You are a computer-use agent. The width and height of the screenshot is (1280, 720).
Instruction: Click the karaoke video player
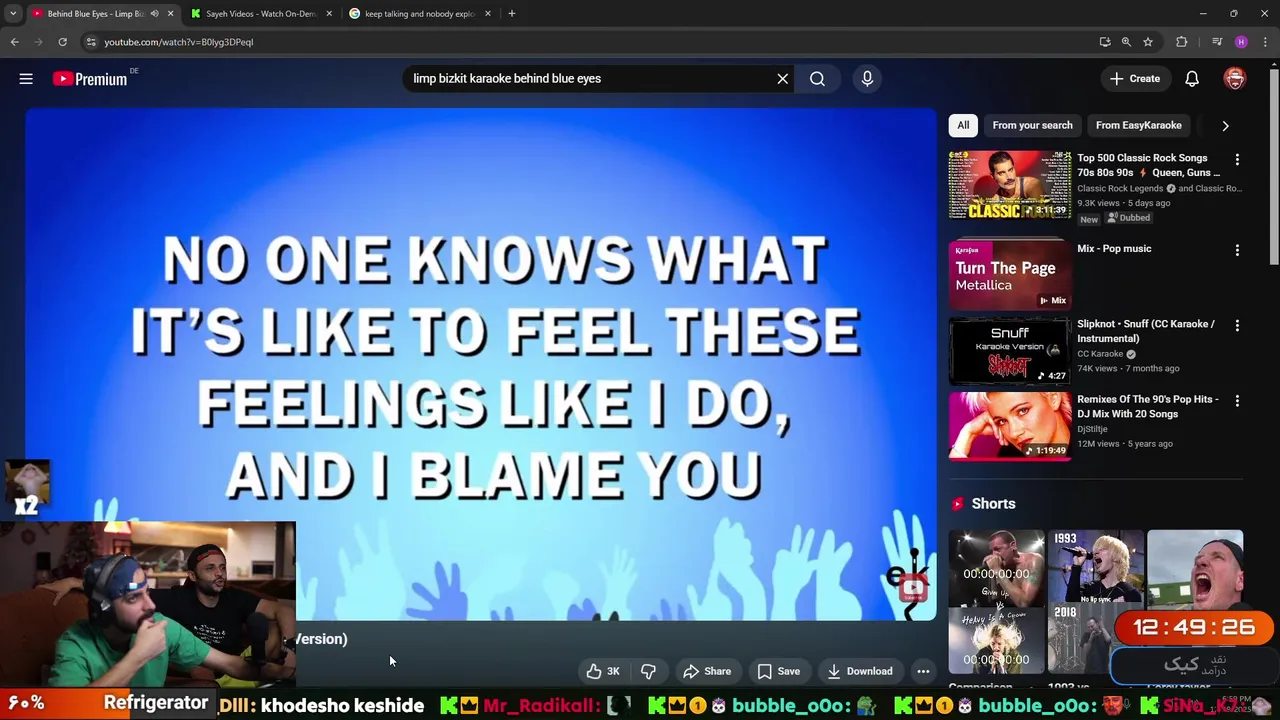click(x=481, y=364)
